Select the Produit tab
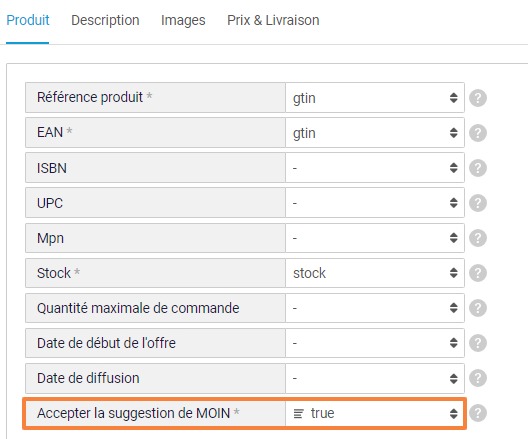This screenshot has height=439, width=528. coord(28,20)
